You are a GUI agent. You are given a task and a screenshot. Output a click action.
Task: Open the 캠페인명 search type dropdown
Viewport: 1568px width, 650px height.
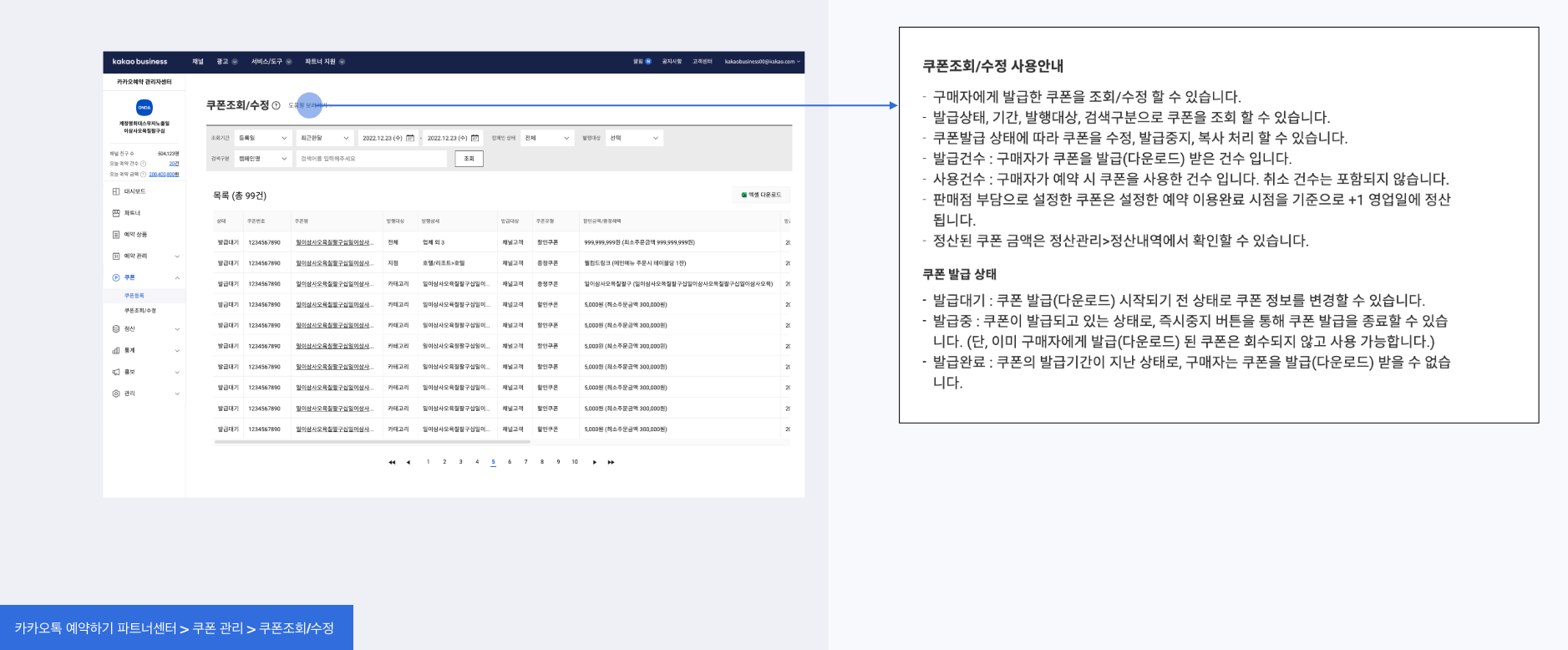[x=262, y=159]
